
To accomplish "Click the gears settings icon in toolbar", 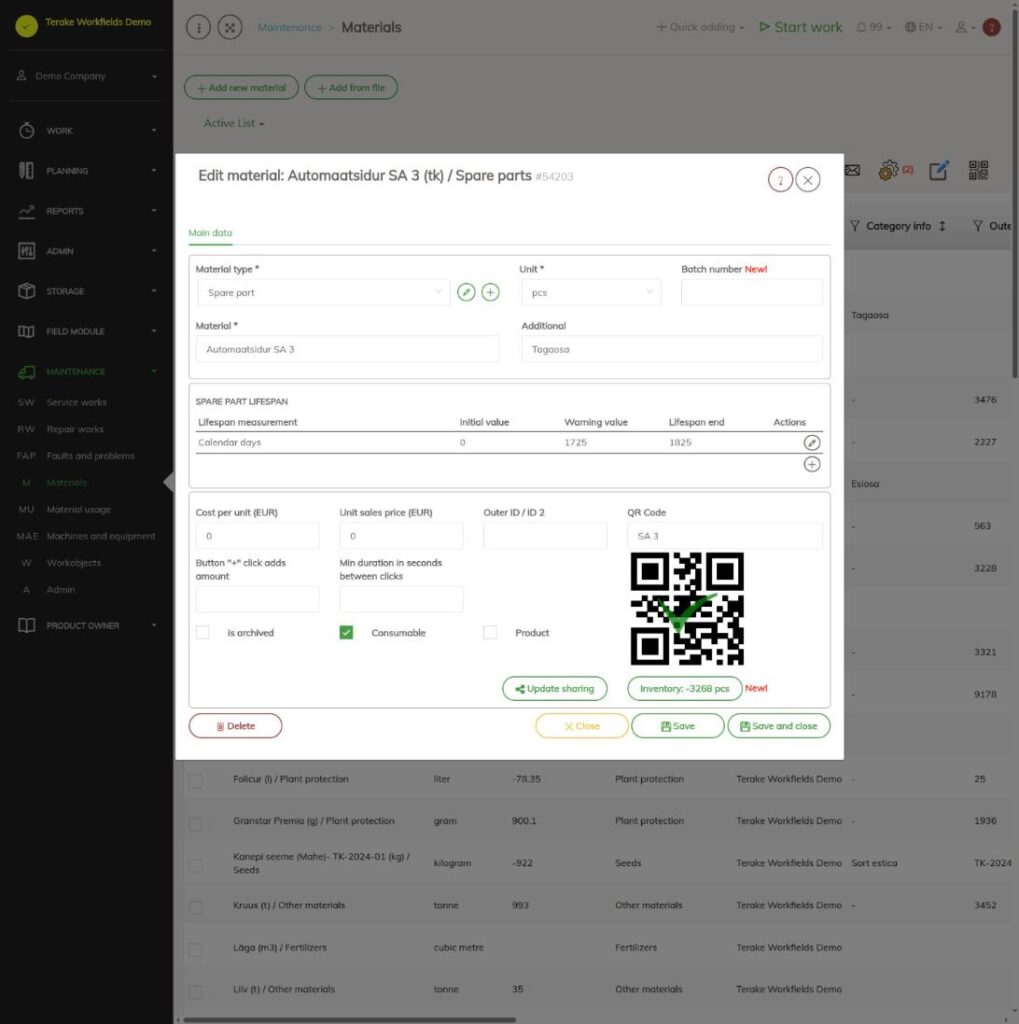I will (888, 170).
